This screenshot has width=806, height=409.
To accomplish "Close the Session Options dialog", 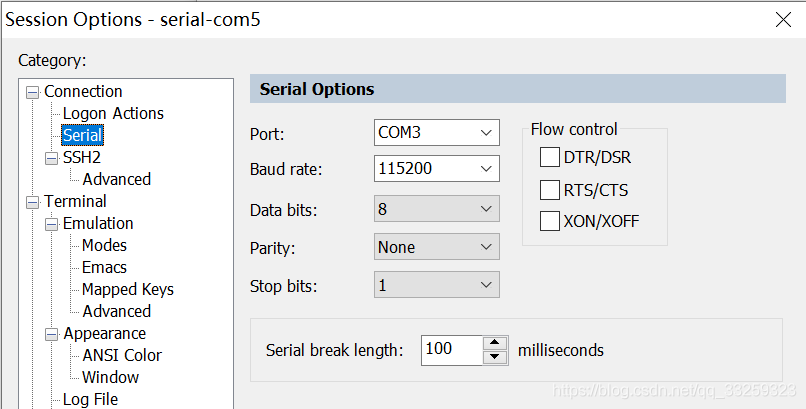I will tap(782, 20).
